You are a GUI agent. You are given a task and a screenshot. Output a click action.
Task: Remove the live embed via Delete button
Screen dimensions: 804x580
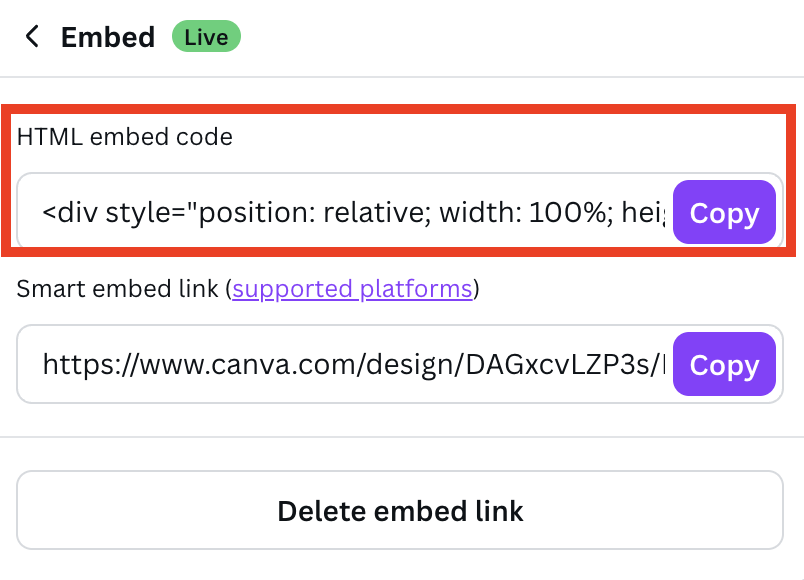(x=400, y=511)
